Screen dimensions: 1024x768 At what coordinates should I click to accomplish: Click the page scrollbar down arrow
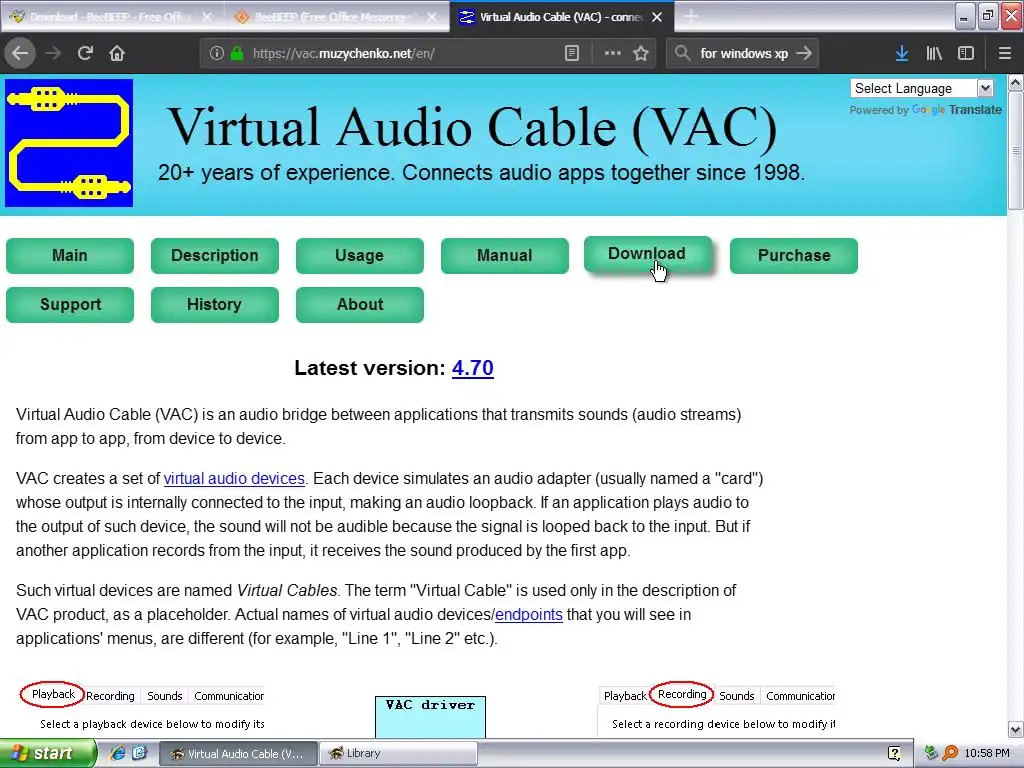click(1016, 729)
